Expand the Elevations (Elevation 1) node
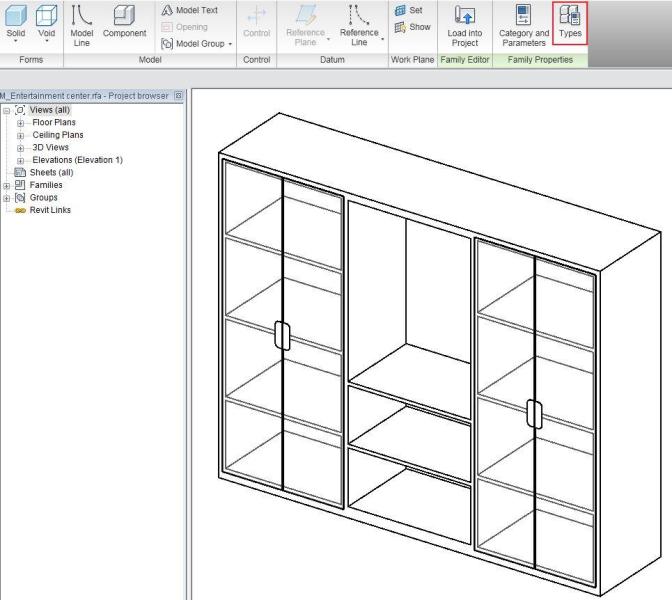 point(20,161)
